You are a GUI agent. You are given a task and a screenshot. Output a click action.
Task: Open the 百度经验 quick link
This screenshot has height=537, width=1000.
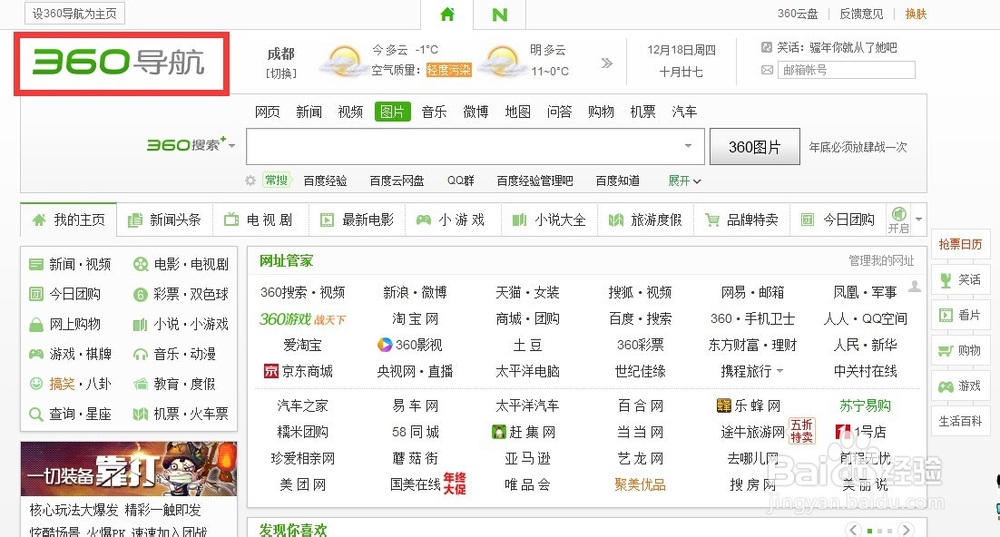click(x=325, y=181)
